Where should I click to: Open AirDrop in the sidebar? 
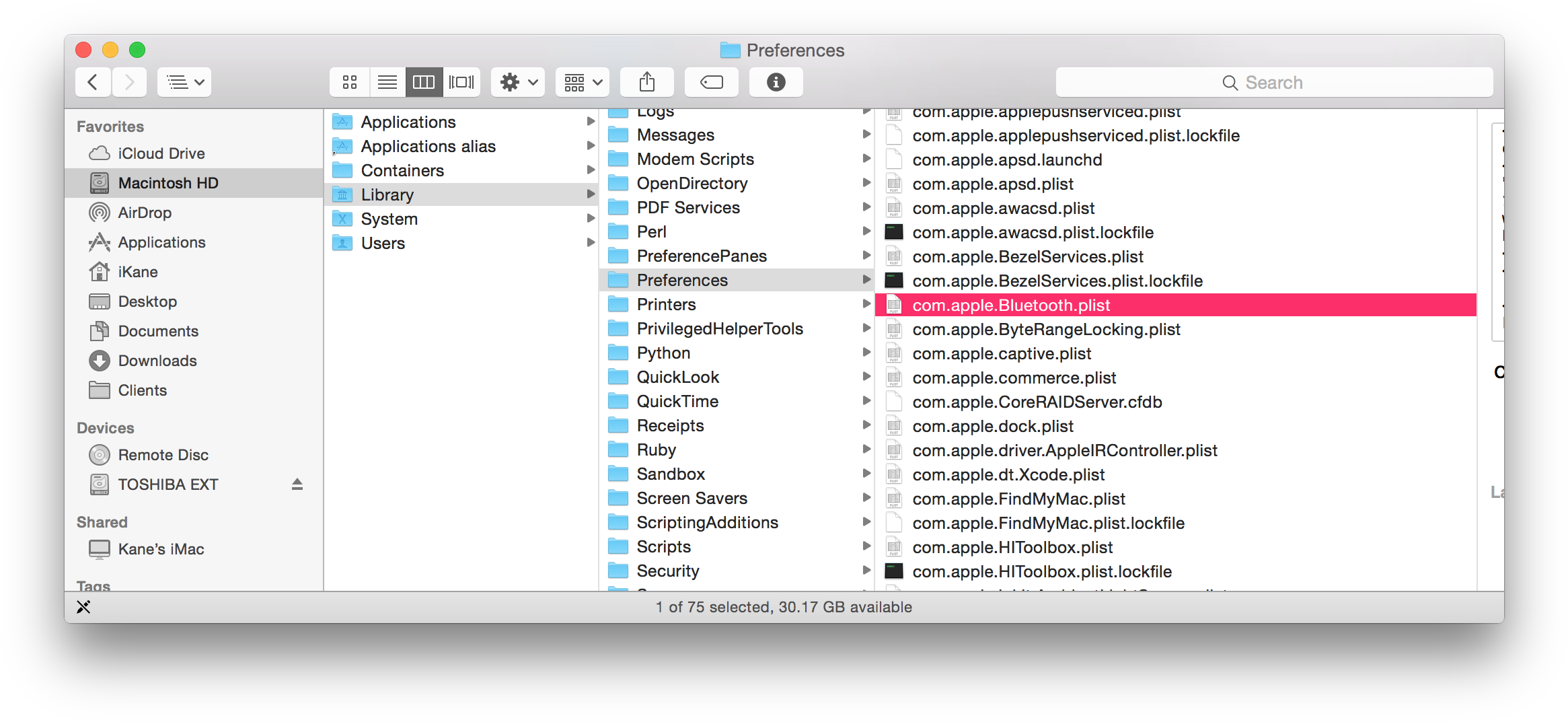(145, 213)
